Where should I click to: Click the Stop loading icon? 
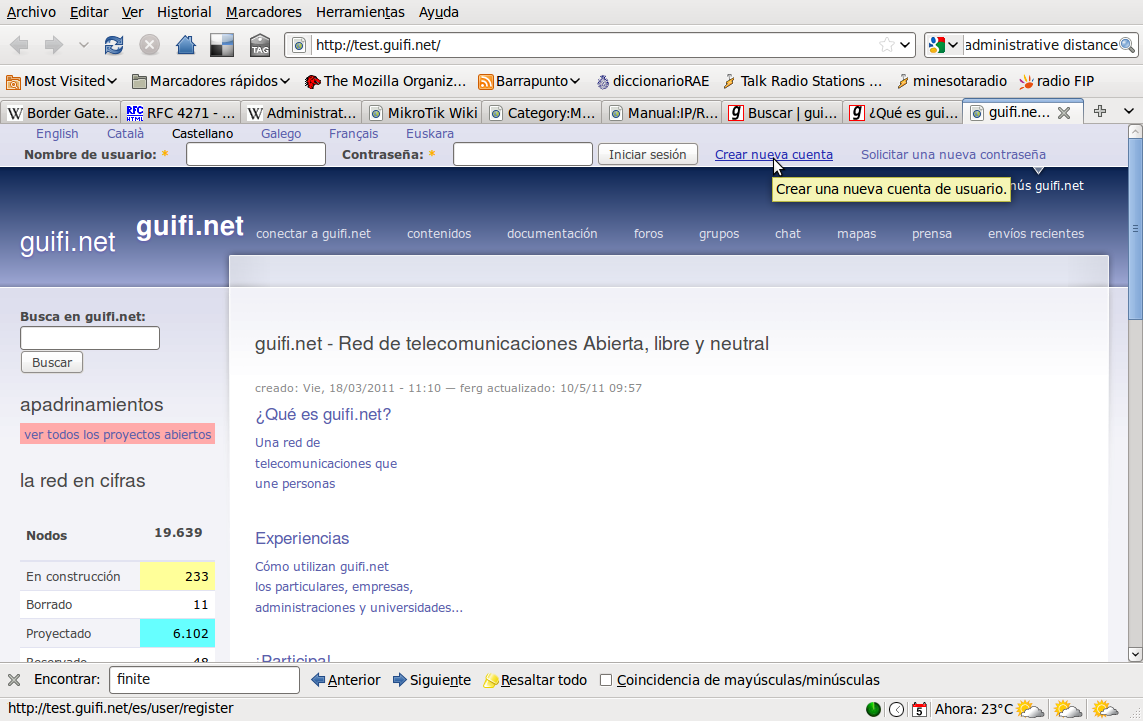149,45
